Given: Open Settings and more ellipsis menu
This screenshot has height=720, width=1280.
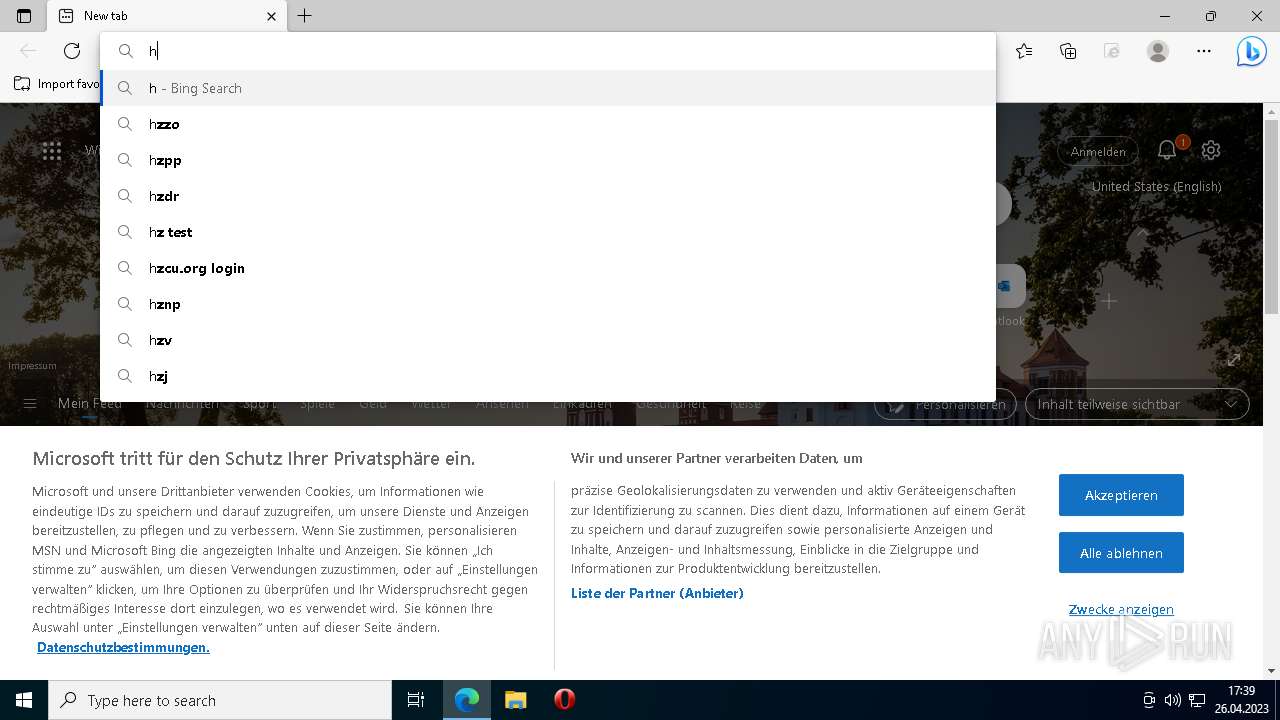Looking at the screenshot, I should pos(1204,51).
